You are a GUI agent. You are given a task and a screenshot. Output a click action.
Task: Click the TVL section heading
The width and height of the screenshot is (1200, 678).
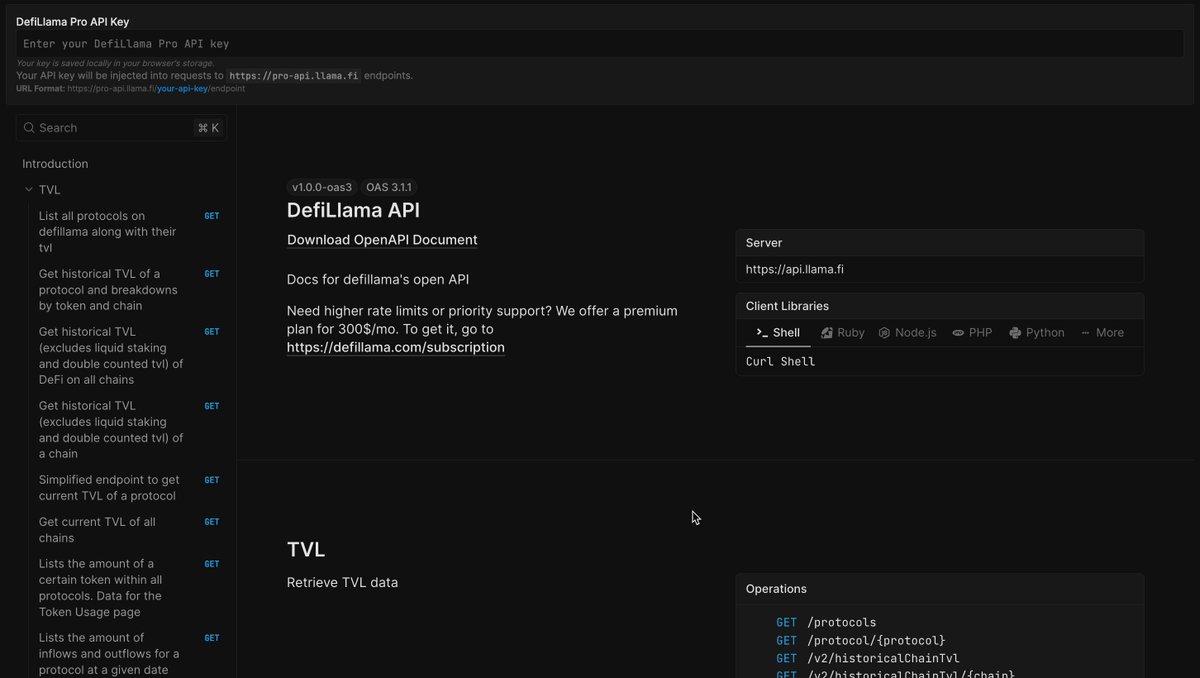306,550
